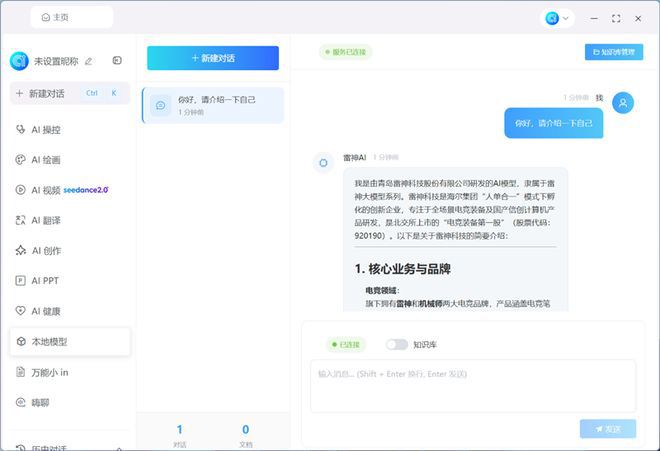
Task: Open 知识库管理 button
Action: (614, 52)
